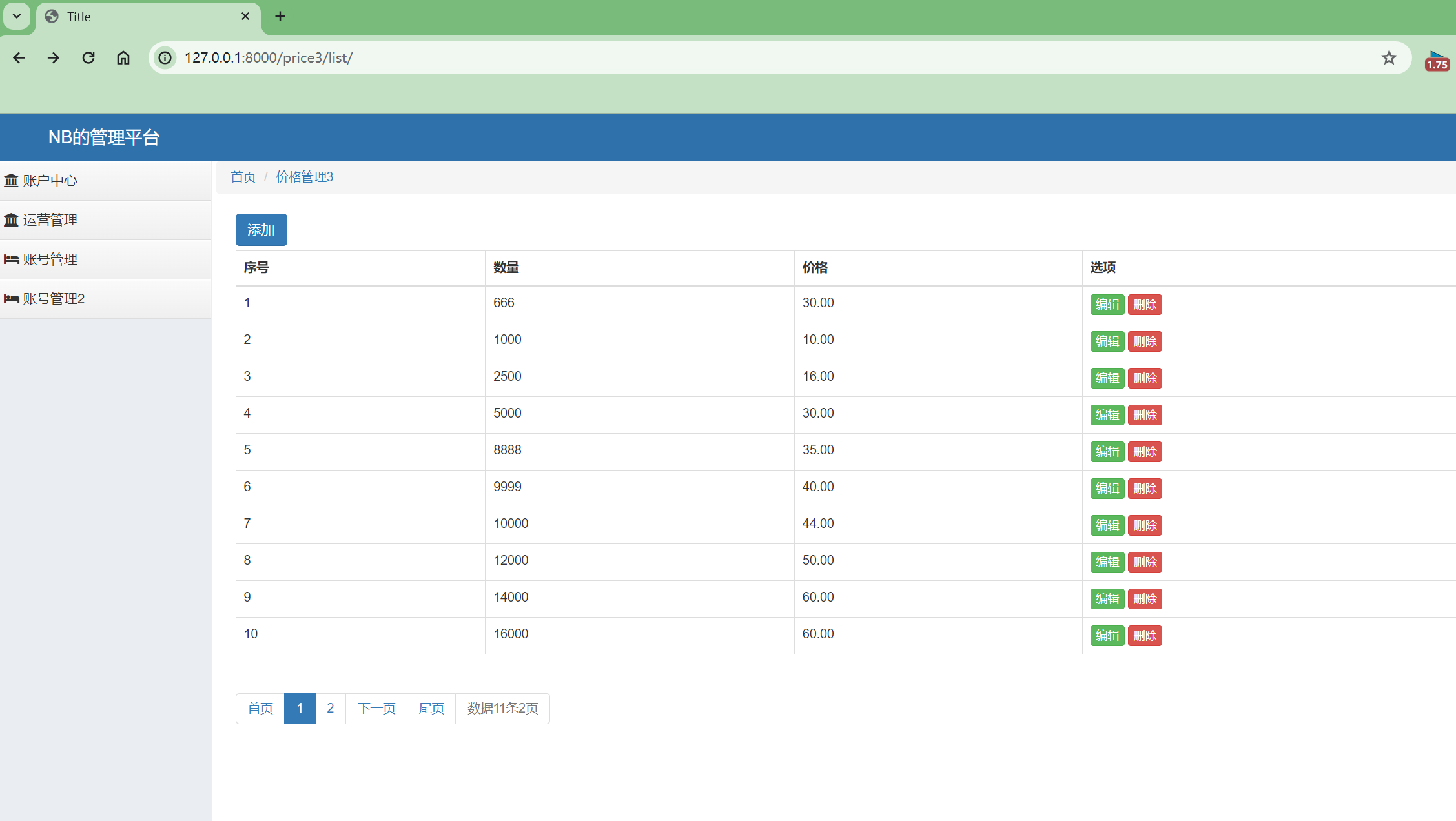This screenshot has width=1456, height=821.
Task: Reload the page with the refresh icon
Action: click(x=88, y=58)
